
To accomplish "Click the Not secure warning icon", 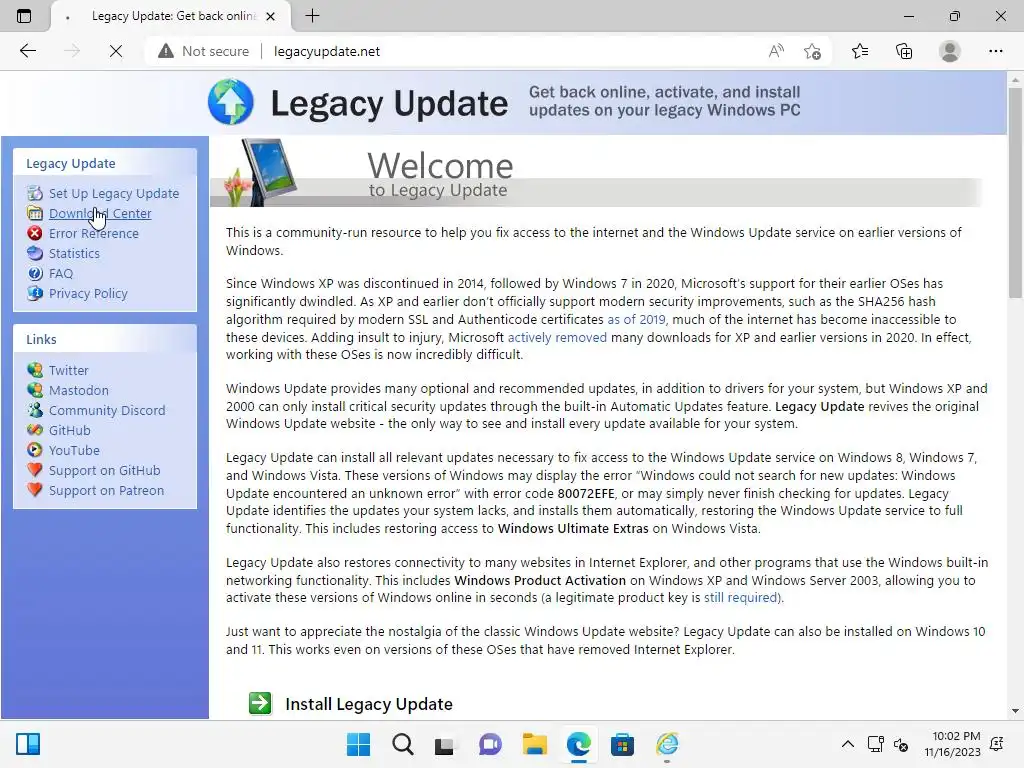I will tap(166, 51).
